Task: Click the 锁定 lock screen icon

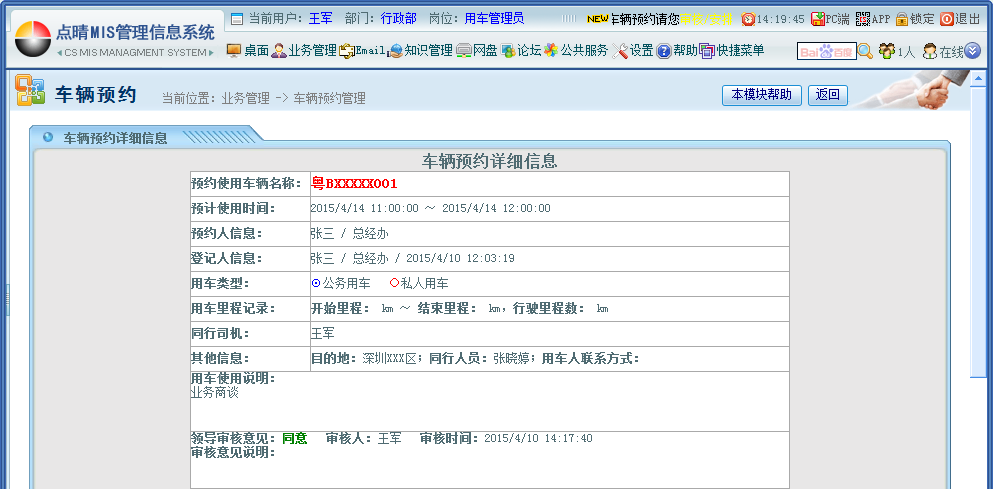Action: [x=914, y=19]
